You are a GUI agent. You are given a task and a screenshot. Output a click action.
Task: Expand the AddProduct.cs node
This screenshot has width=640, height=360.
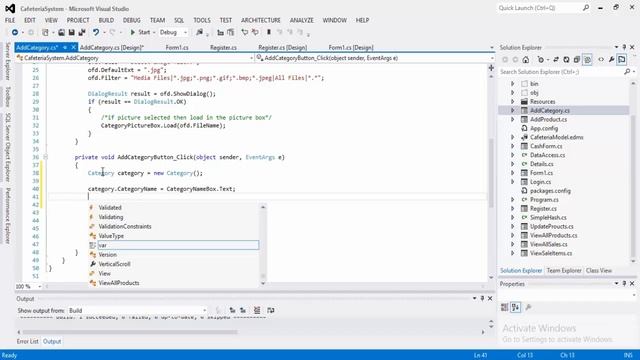click(513, 120)
